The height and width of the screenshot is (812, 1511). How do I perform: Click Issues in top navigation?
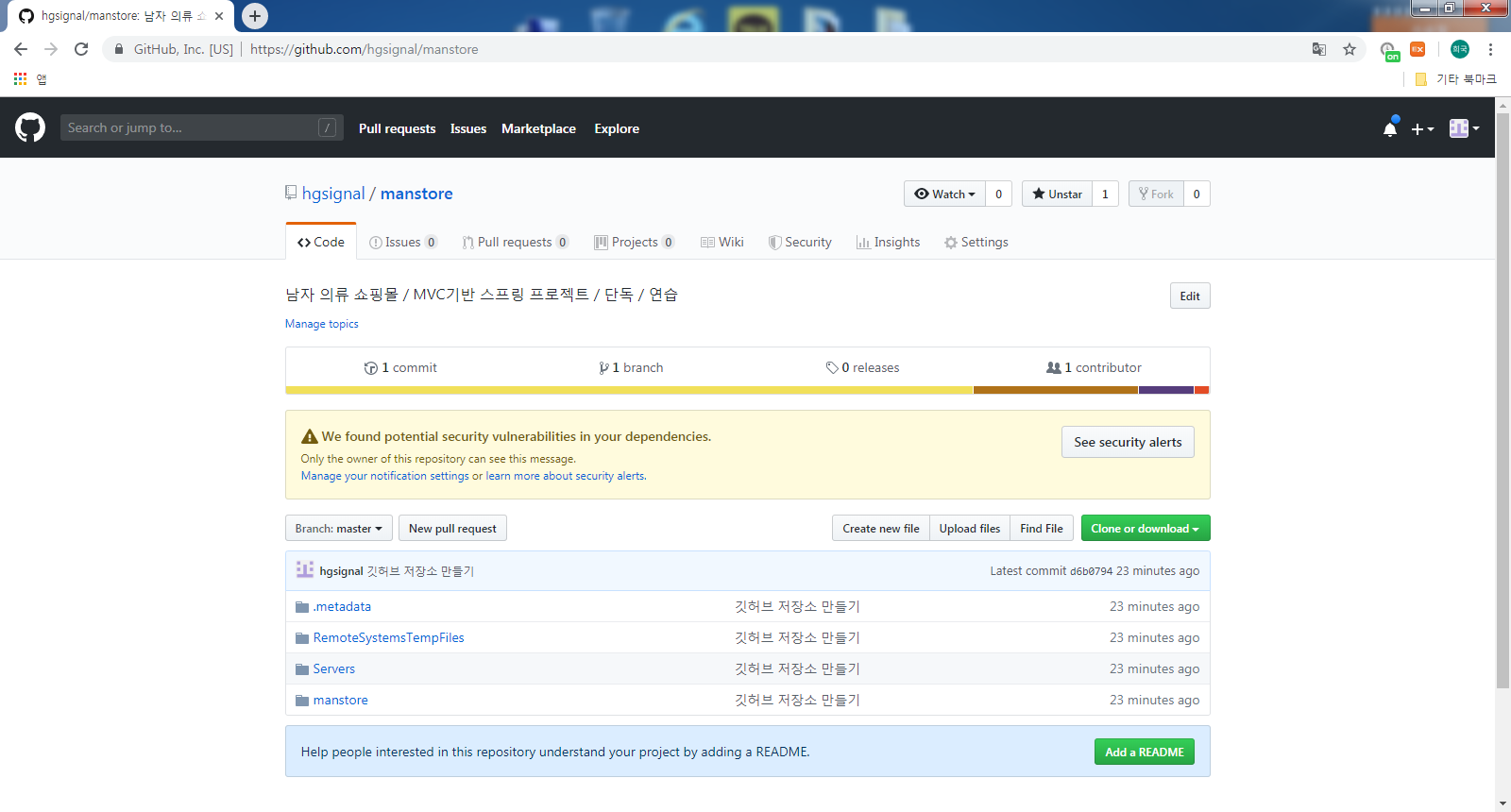click(468, 128)
